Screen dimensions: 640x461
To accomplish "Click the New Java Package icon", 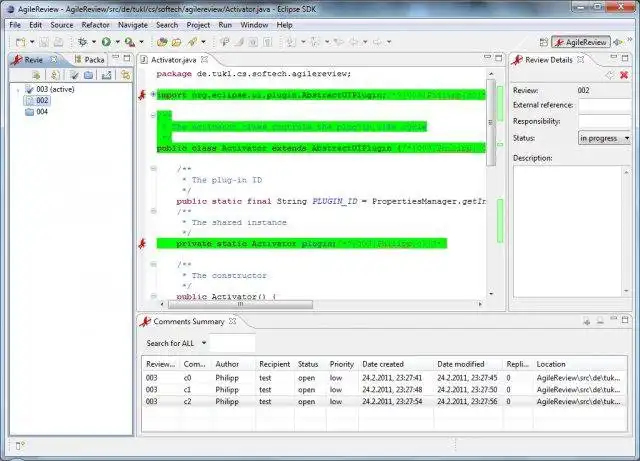I will pyautogui.click(x=162, y=42).
